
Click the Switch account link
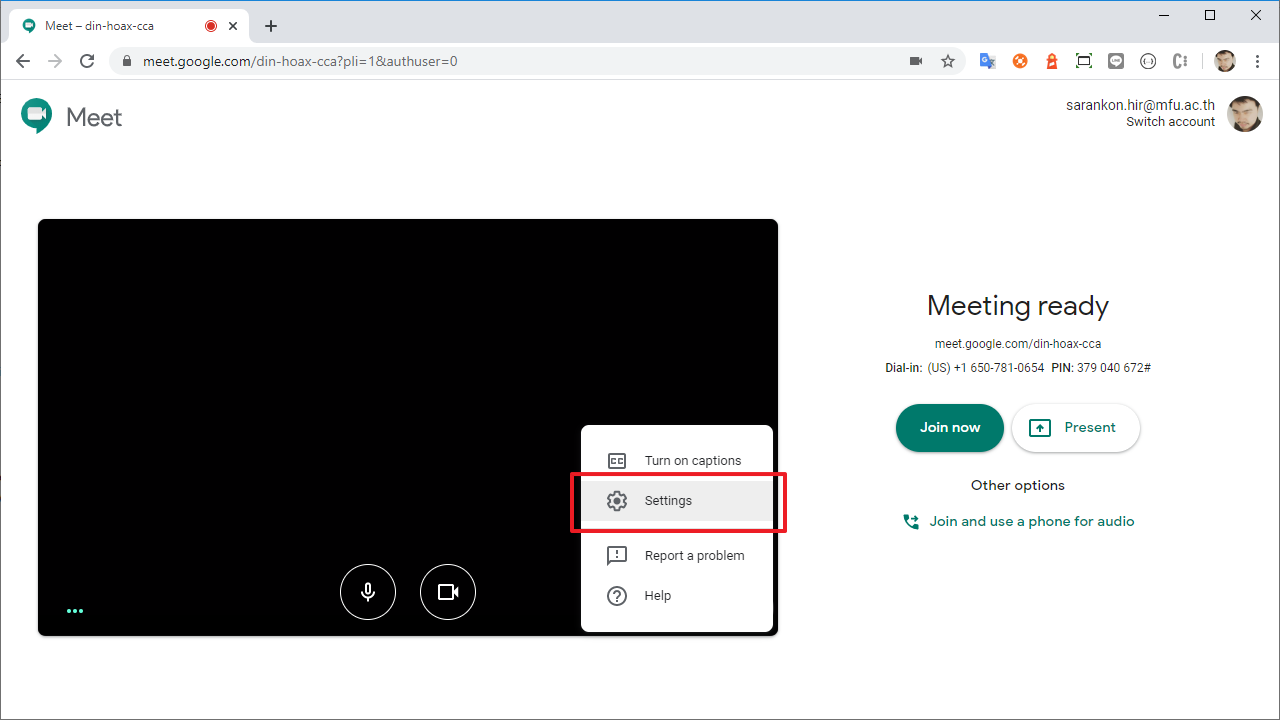1170,122
